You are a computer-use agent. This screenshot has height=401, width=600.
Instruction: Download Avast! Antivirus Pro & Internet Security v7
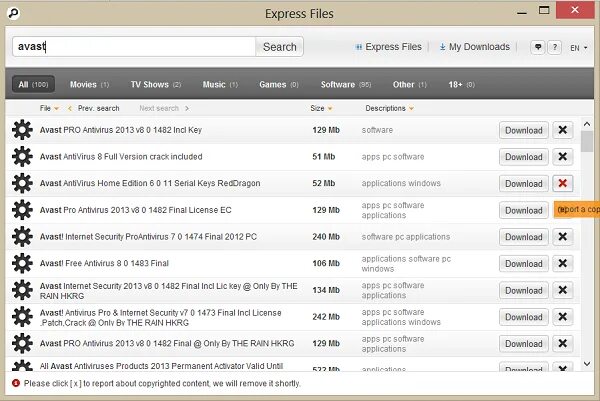pyautogui.click(x=523, y=317)
